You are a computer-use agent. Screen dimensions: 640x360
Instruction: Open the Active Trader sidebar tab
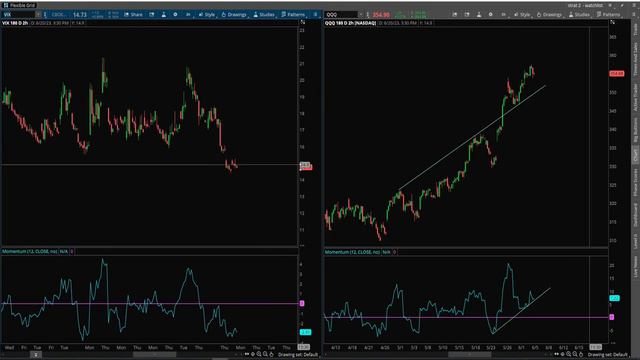coord(636,97)
